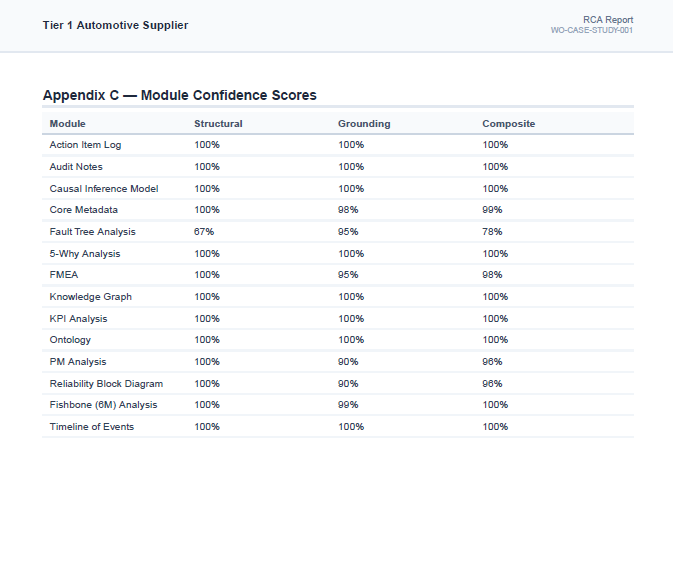
Task: Select the Core Metadata row label
Action: [84, 210]
